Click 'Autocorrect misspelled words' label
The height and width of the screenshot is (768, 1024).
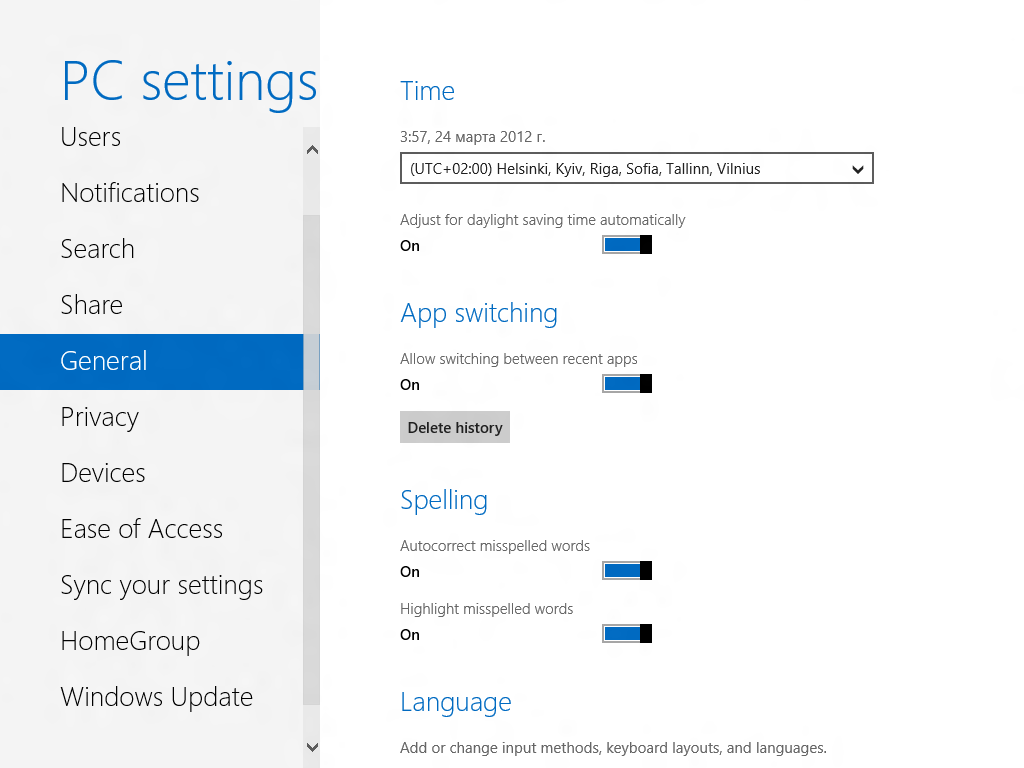click(x=495, y=546)
